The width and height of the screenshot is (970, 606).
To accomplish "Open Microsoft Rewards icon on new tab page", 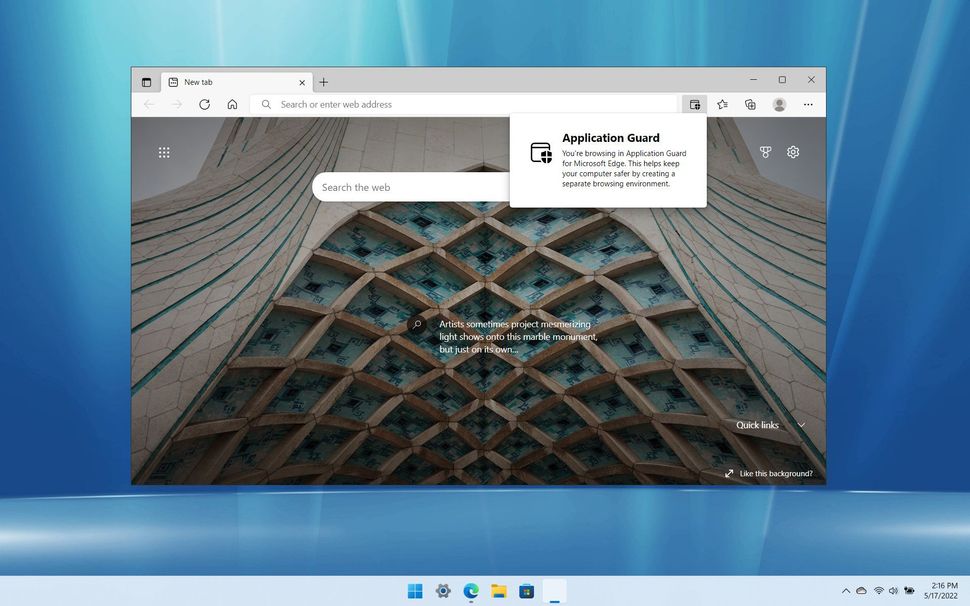I will [765, 152].
